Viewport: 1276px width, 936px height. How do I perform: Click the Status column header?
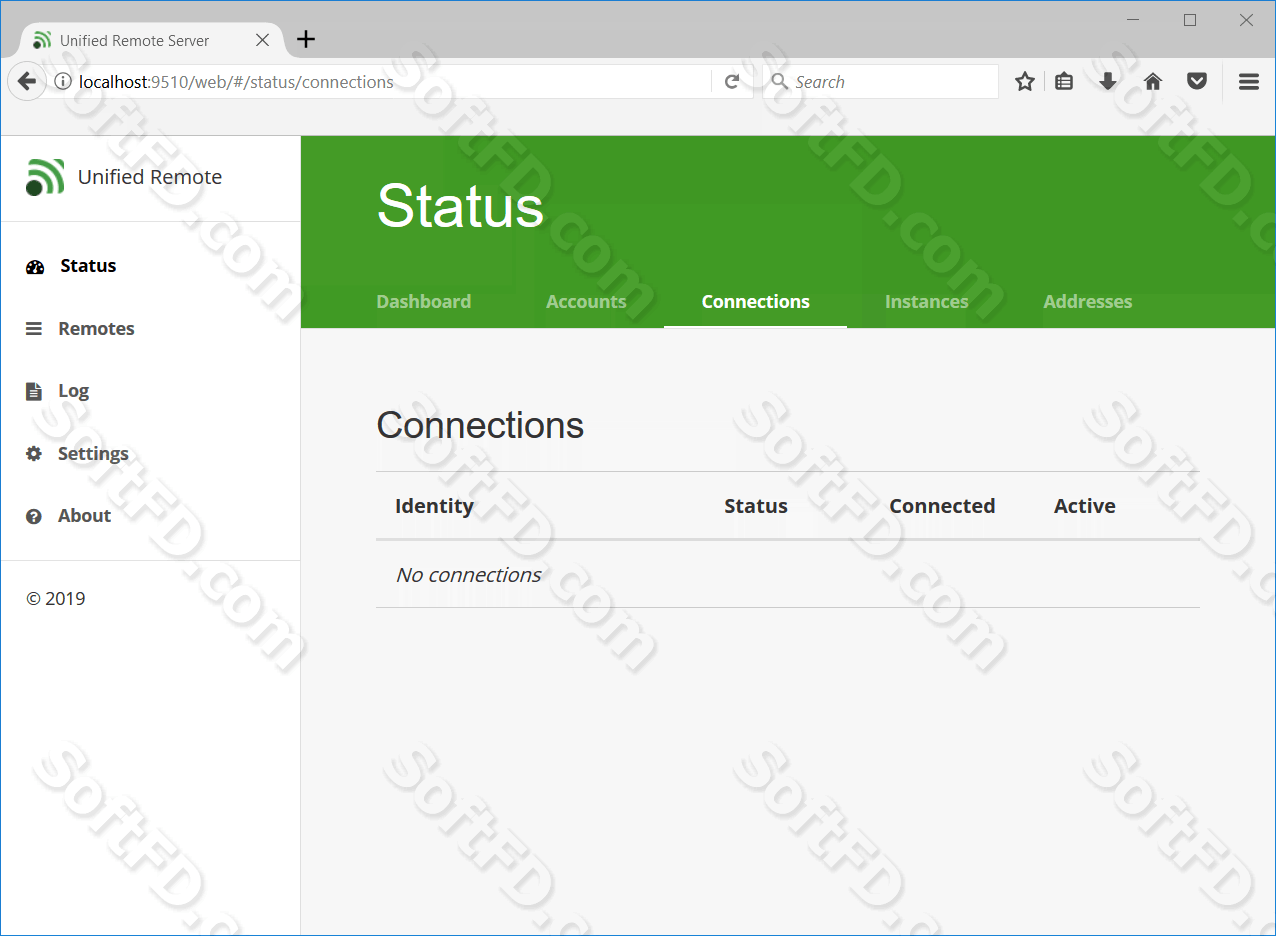(x=756, y=506)
